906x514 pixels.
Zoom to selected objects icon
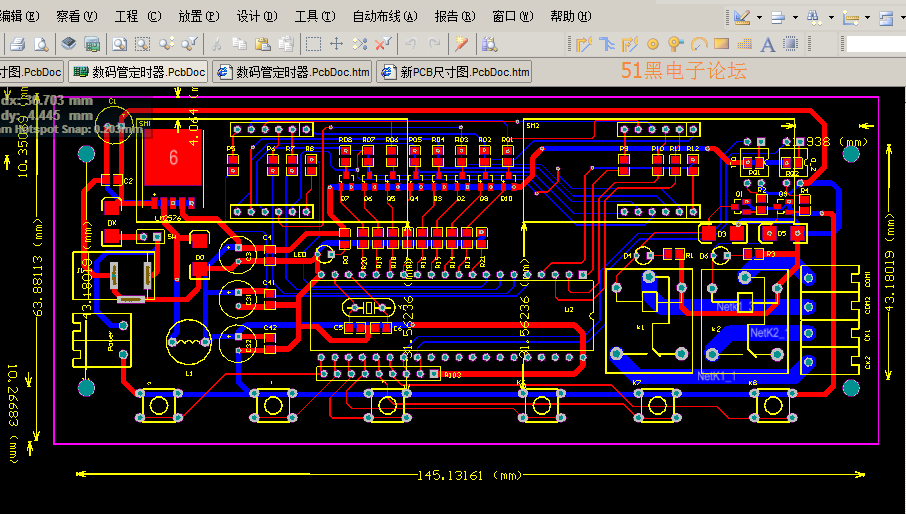point(166,44)
